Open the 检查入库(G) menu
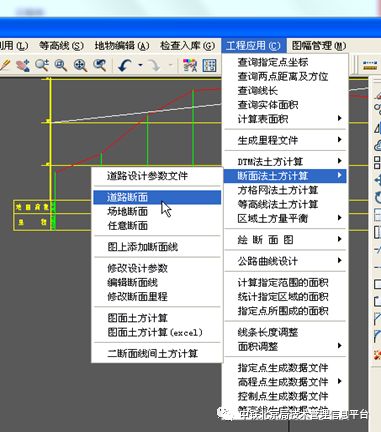 pyautogui.click(x=187, y=46)
